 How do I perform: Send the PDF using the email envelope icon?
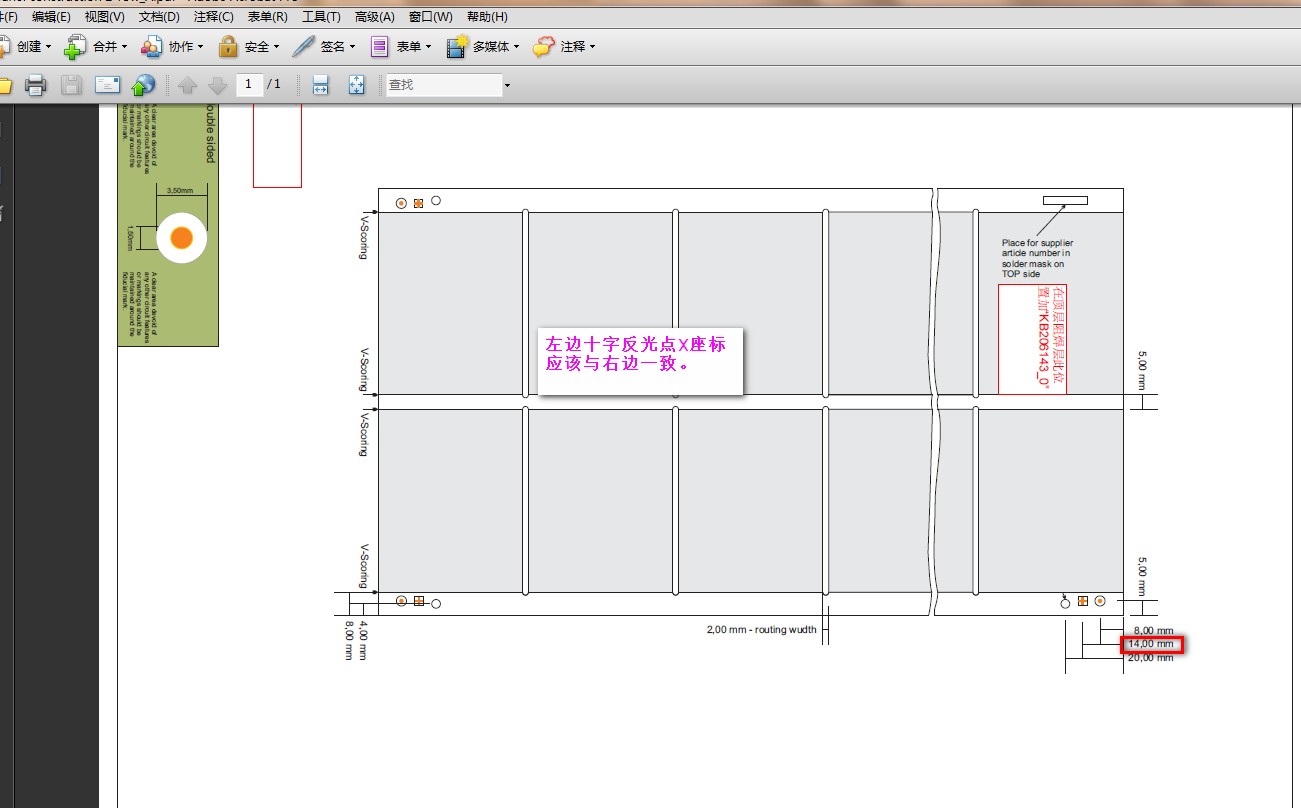click(107, 85)
